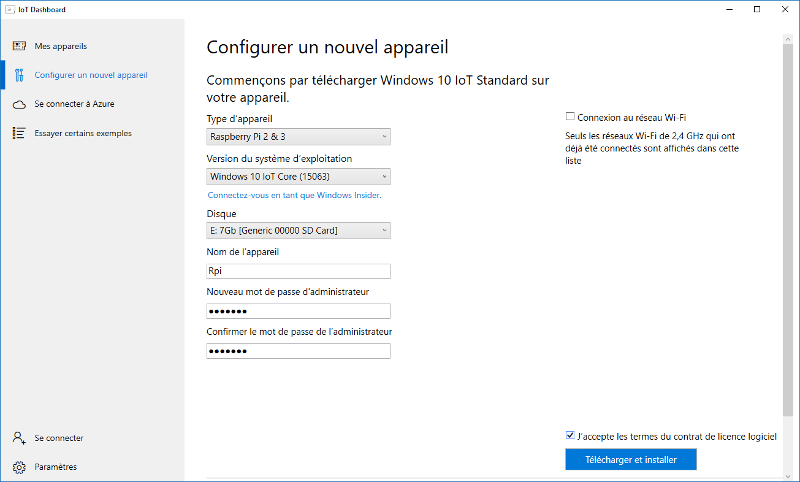This screenshot has height=482, width=800.
Task: Close the IoT Dashboard window
Action: click(785, 9)
